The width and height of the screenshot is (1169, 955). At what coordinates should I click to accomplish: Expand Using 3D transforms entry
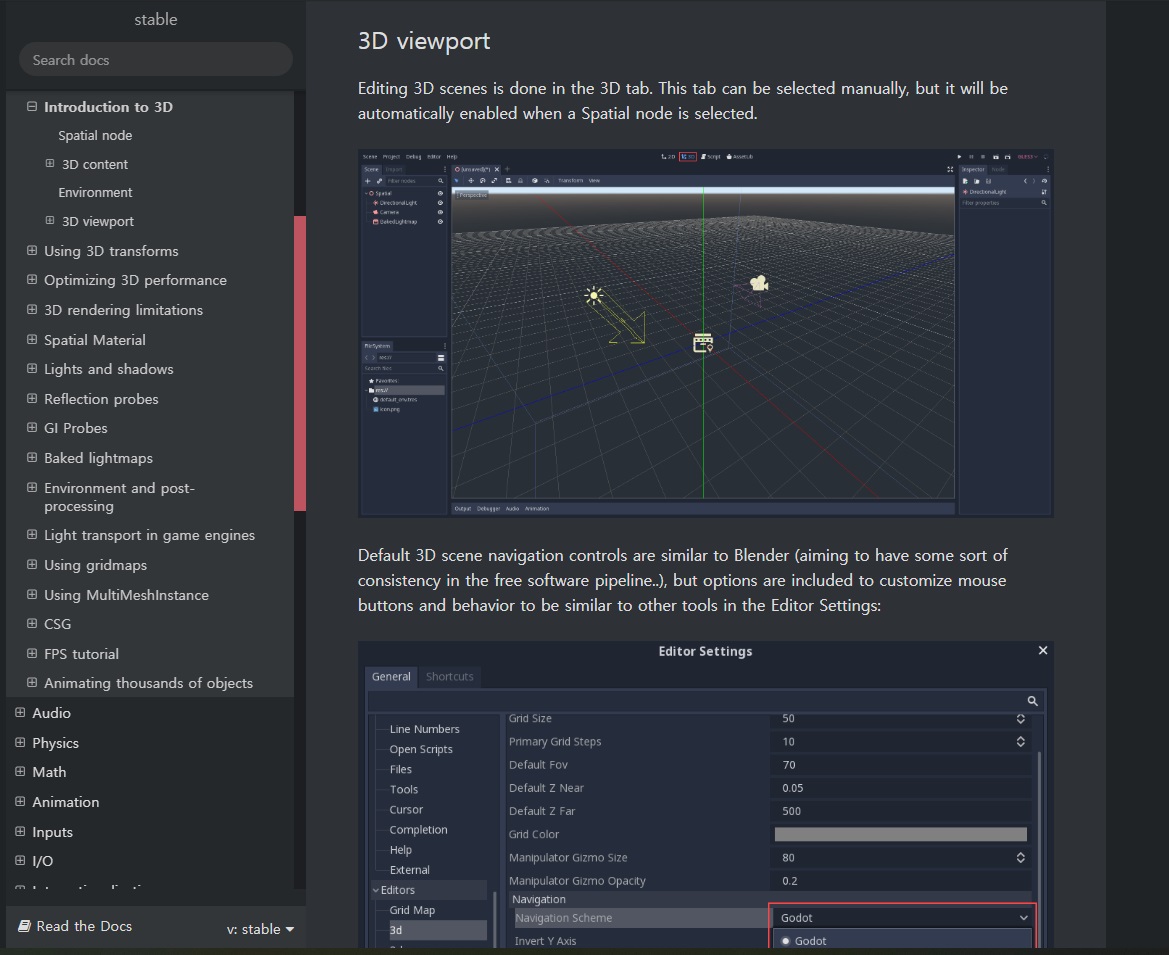(32, 250)
